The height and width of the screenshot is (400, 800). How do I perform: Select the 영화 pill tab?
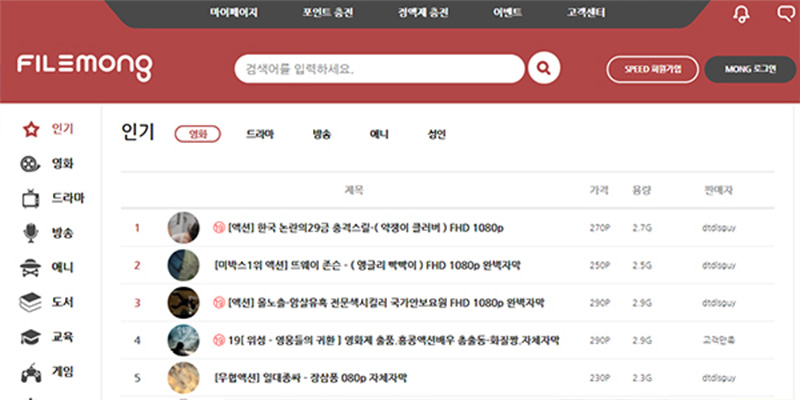coord(197,134)
